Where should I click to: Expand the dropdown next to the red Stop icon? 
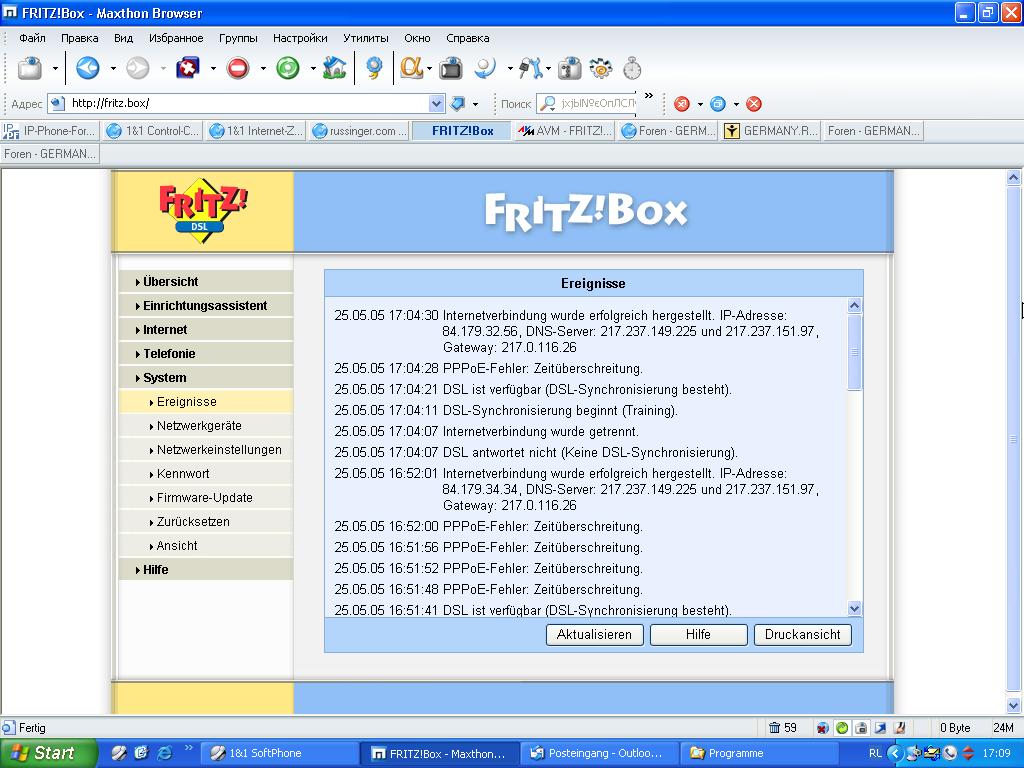click(x=263, y=68)
